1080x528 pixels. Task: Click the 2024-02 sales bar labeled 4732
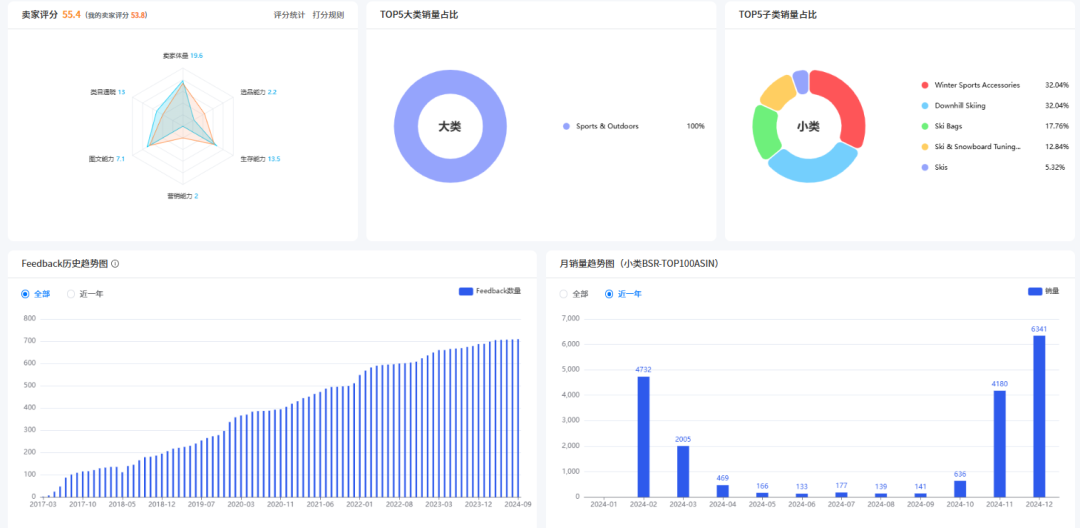pyautogui.click(x=643, y=436)
